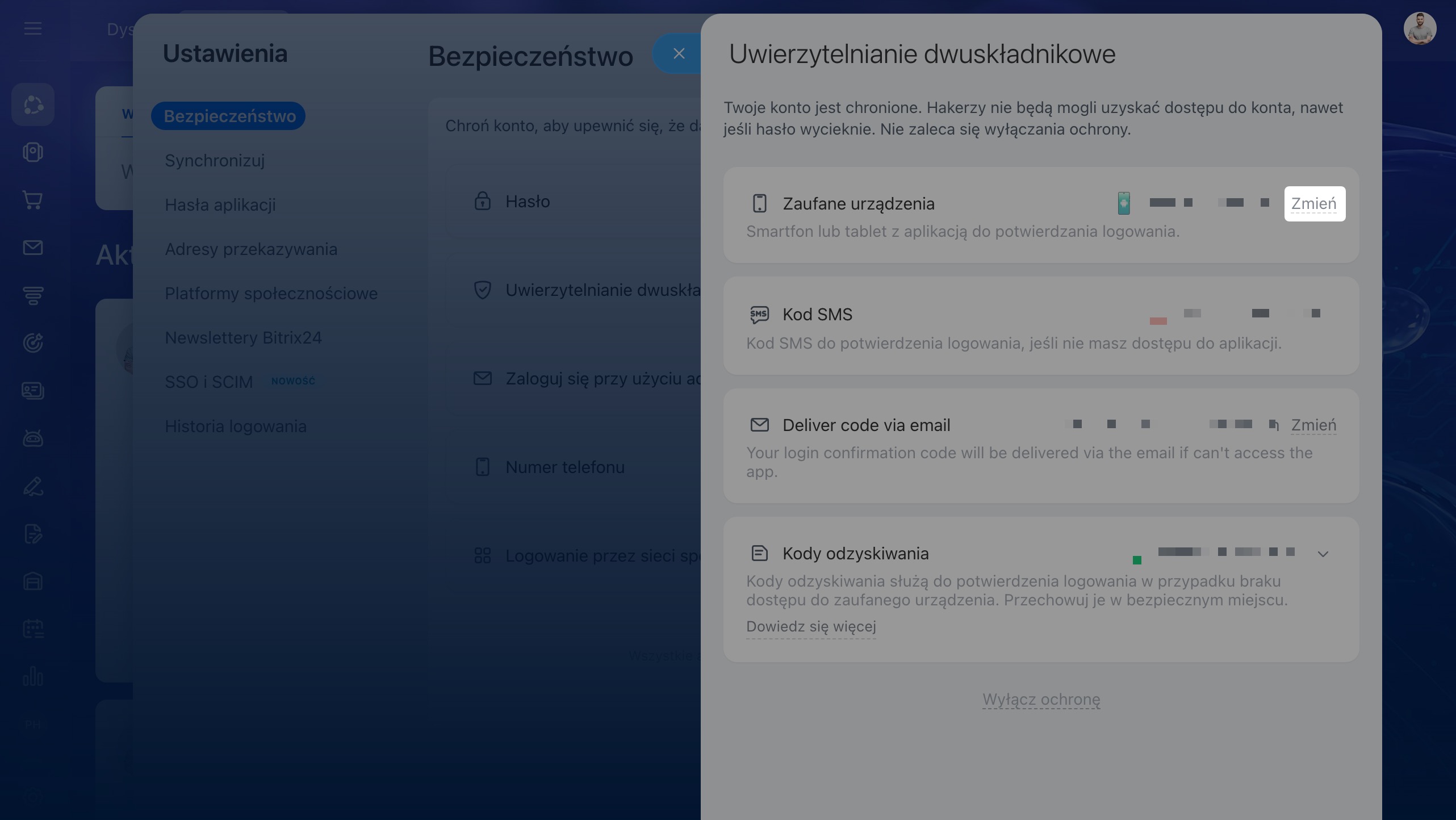Screen dimensions: 1456x820
Task: Open the bar chart analytics icon
Action: [x=33, y=677]
